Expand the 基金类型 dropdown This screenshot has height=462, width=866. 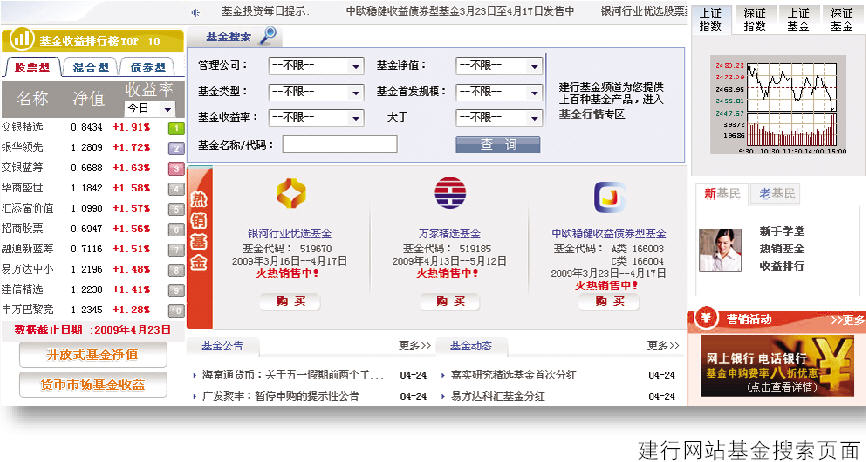316,92
